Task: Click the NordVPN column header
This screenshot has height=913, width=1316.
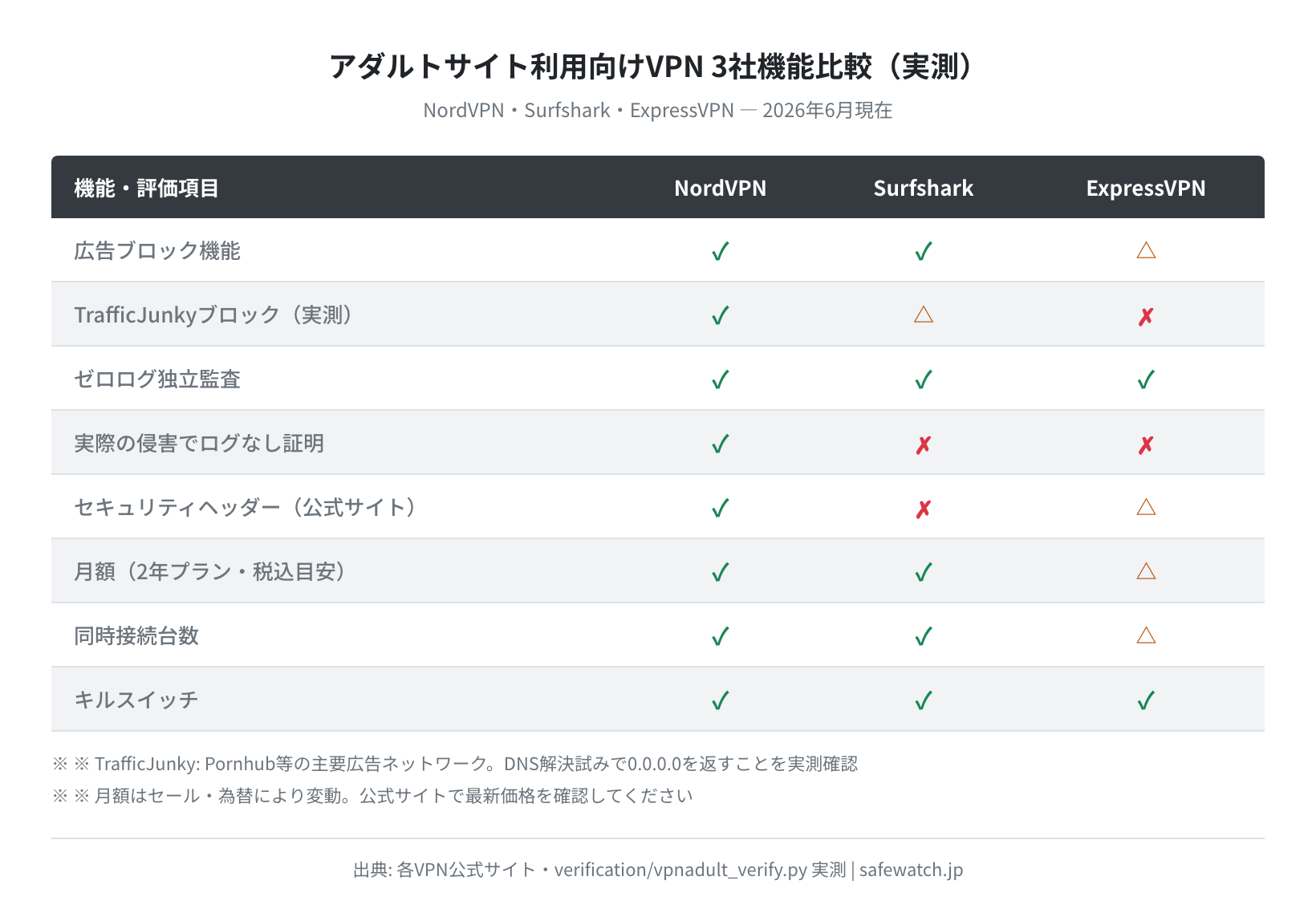Action: pos(721,189)
